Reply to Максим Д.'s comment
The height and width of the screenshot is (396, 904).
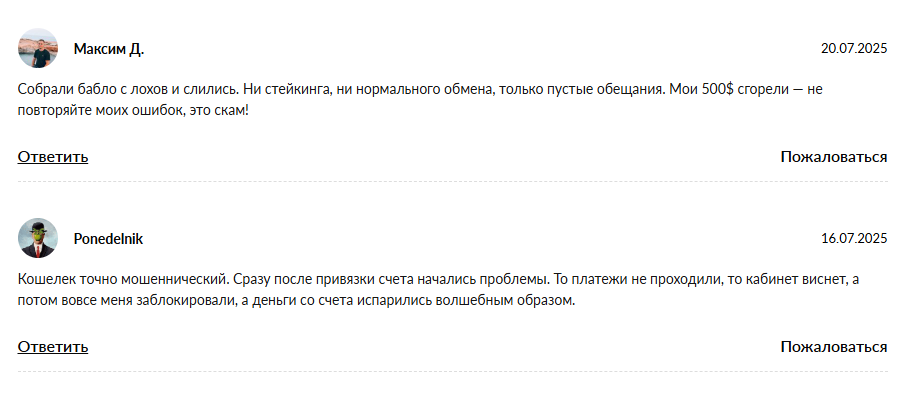tap(53, 157)
